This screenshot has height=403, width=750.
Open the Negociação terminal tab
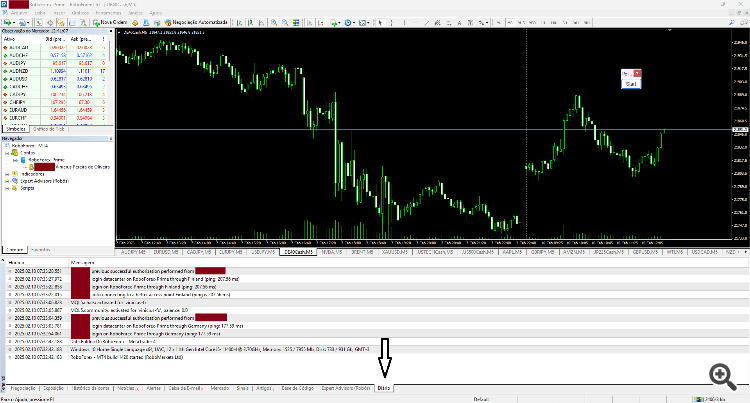[x=23, y=388]
